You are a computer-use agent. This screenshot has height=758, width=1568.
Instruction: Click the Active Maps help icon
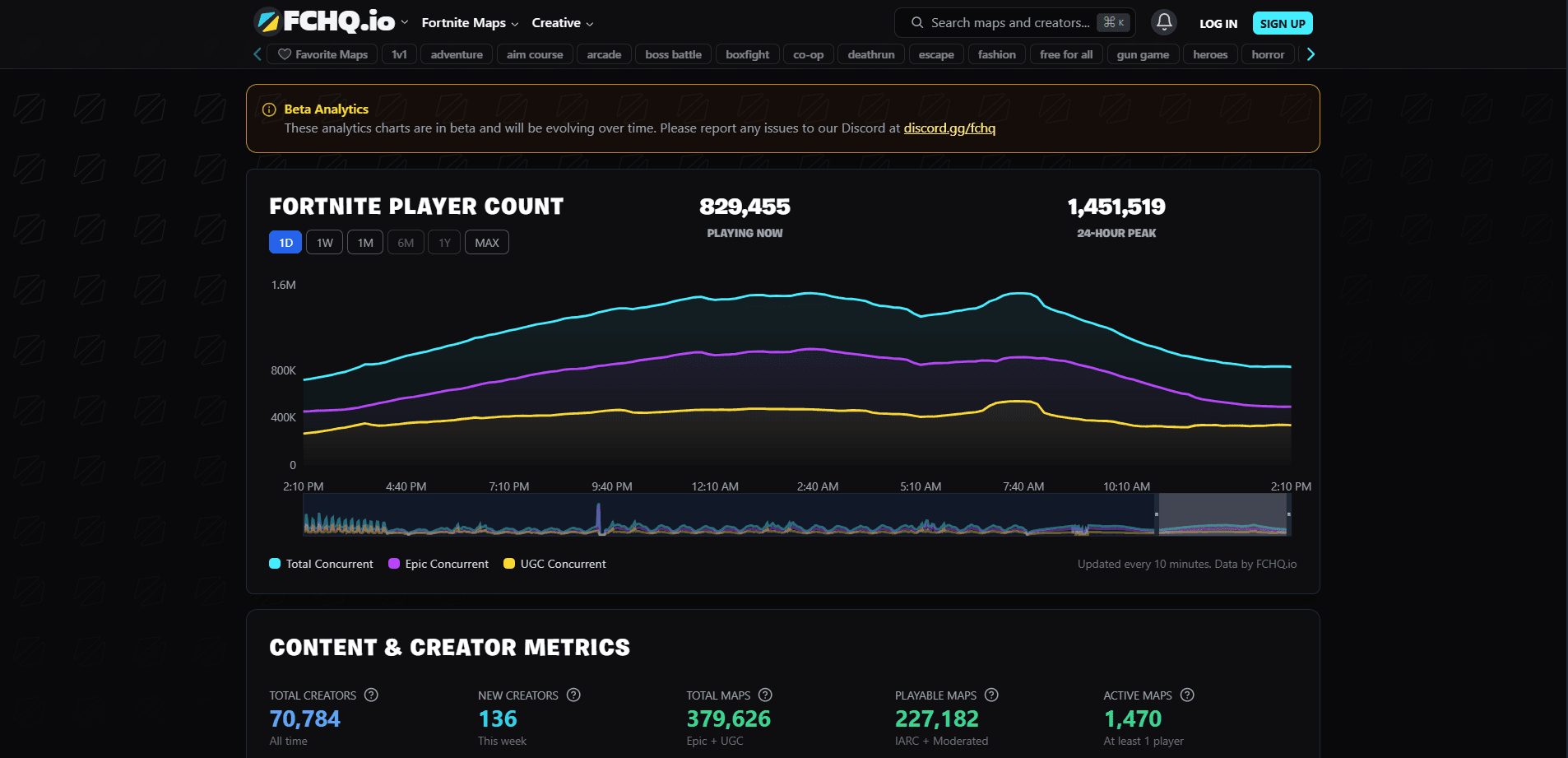1187,695
